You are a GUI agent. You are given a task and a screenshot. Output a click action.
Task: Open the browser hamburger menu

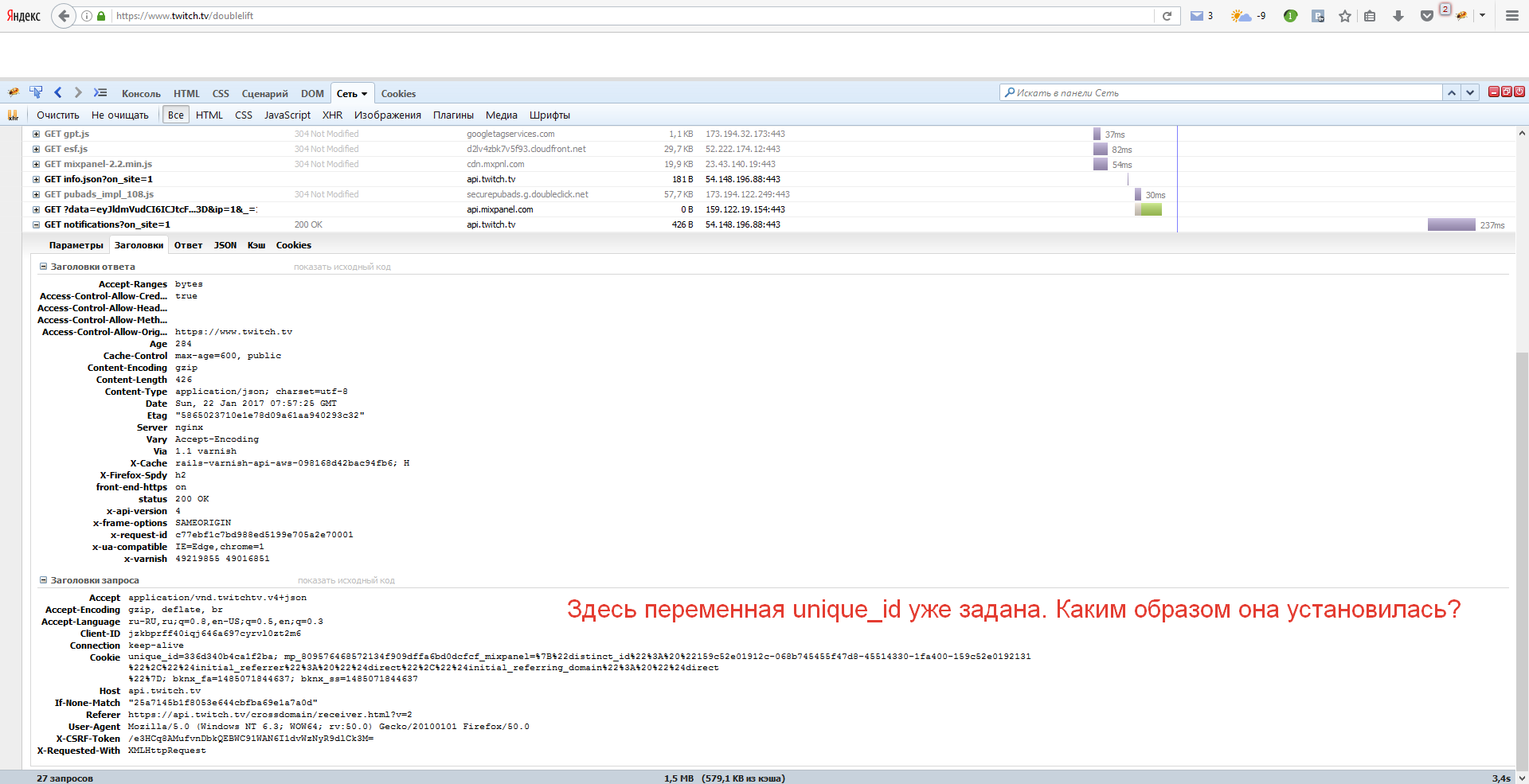1511,16
